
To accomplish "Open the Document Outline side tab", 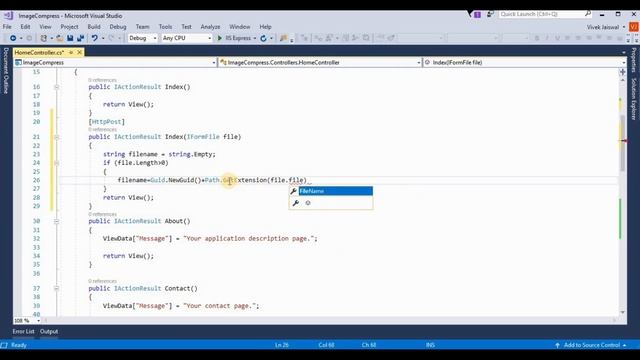I will tap(6, 71).
